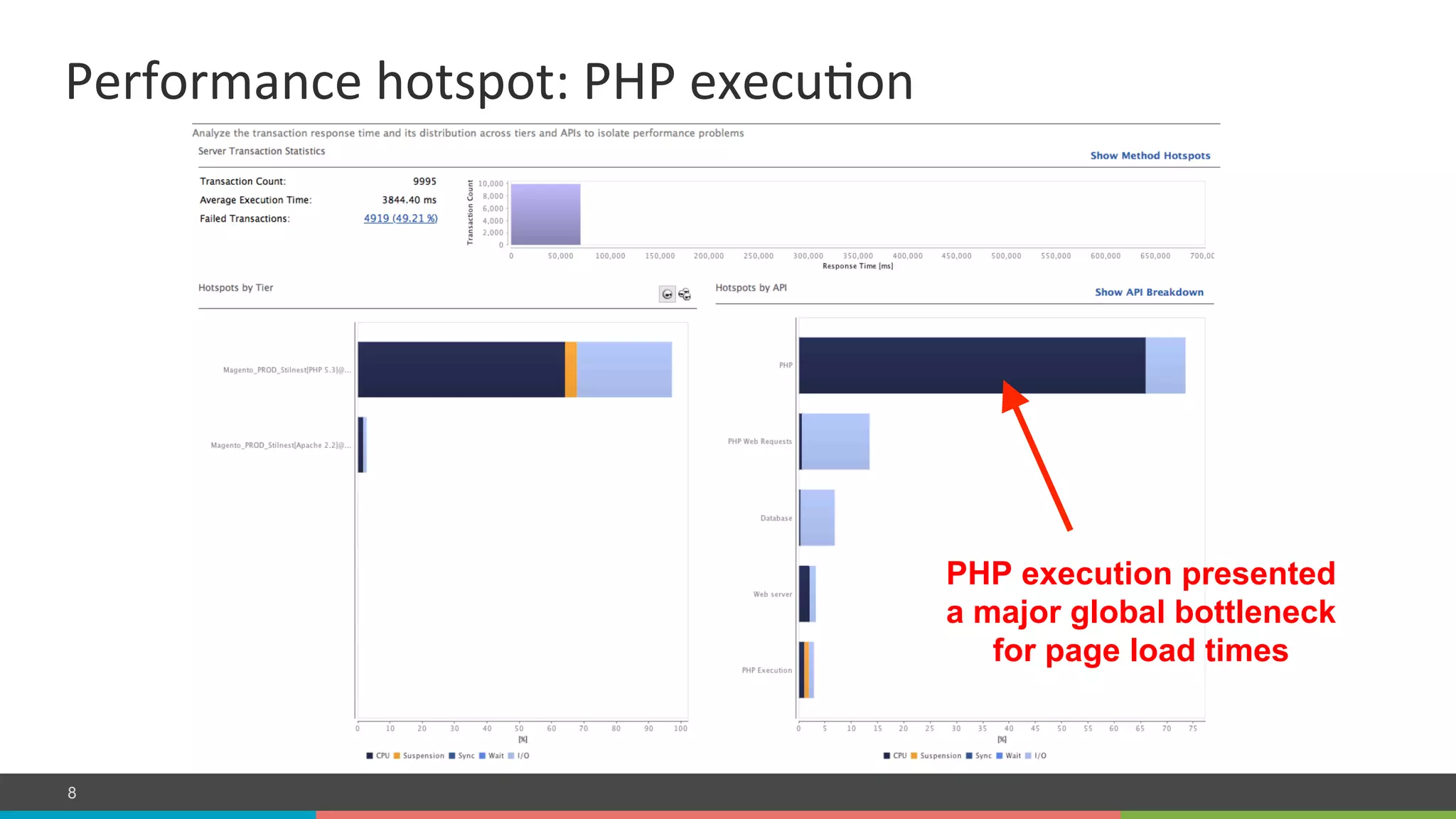Viewport: 1456px width, 819px height.
Task: Click the single agent view icon in Hotspots by Tier
Action: pyautogui.click(x=667, y=294)
